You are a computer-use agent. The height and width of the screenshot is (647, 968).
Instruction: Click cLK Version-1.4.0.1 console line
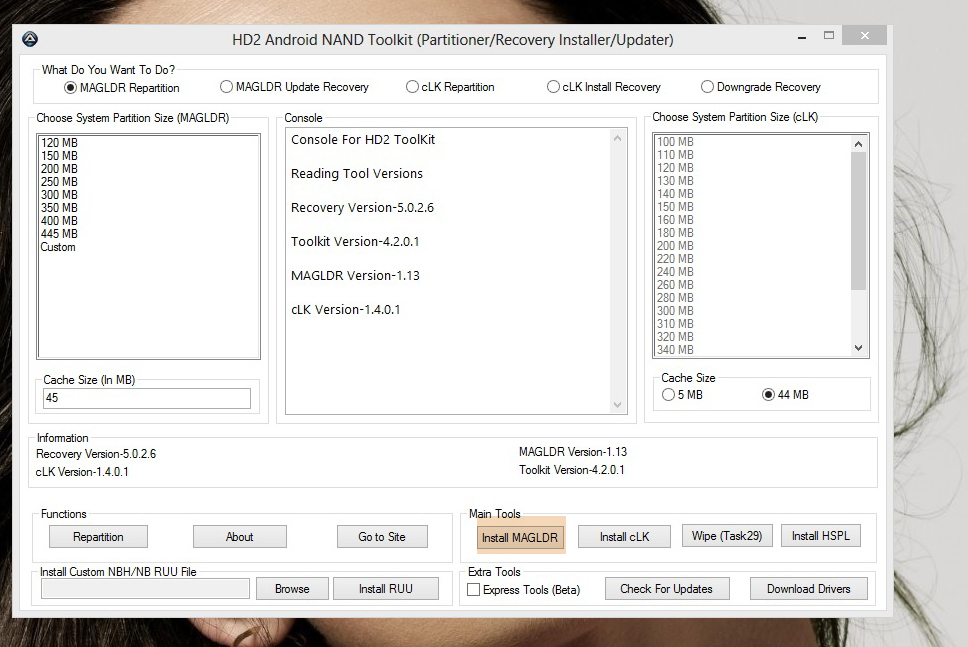point(346,309)
